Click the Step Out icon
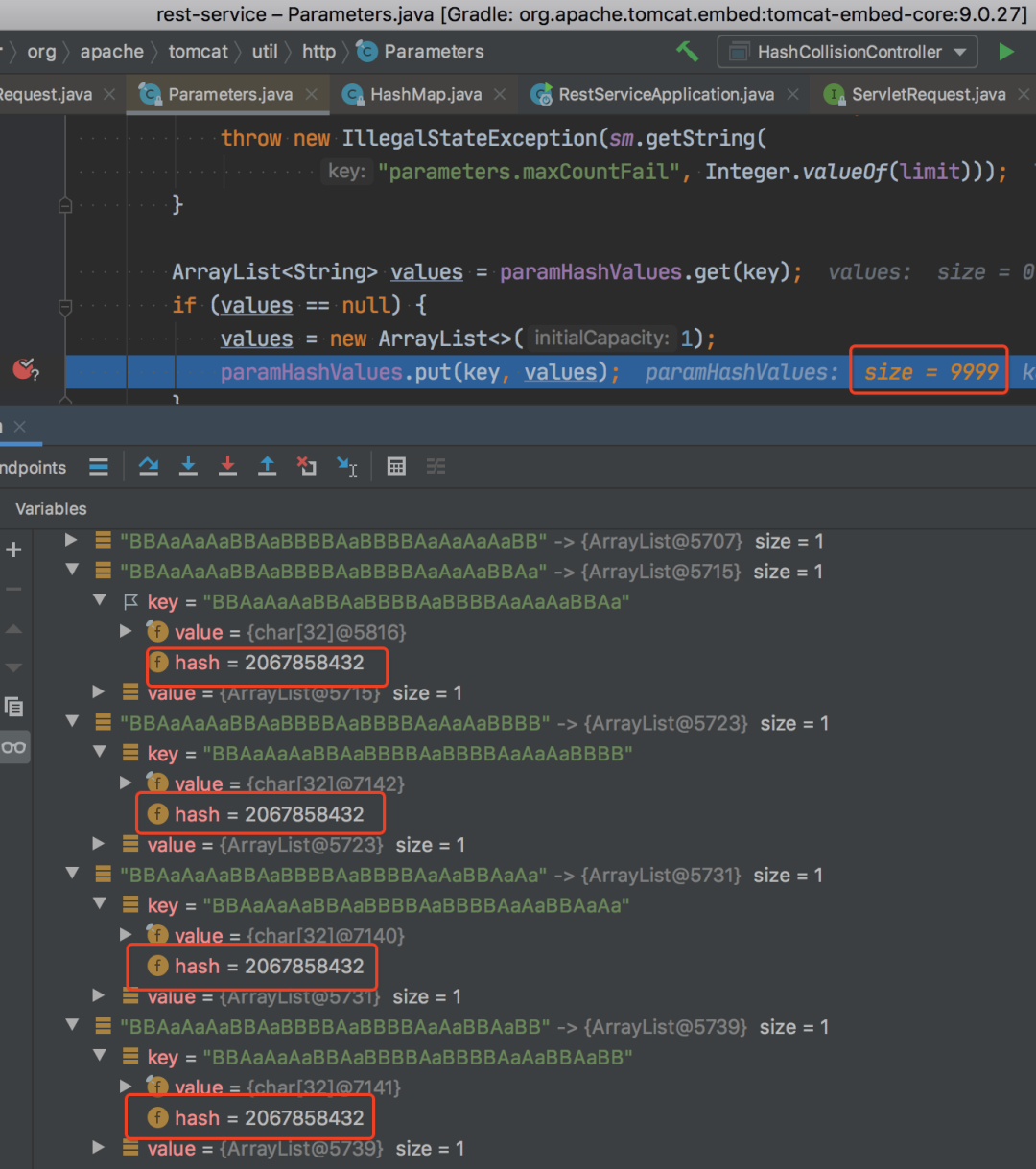The image size is (1036, 1169). pyautogui.click(x=267, y=466)
